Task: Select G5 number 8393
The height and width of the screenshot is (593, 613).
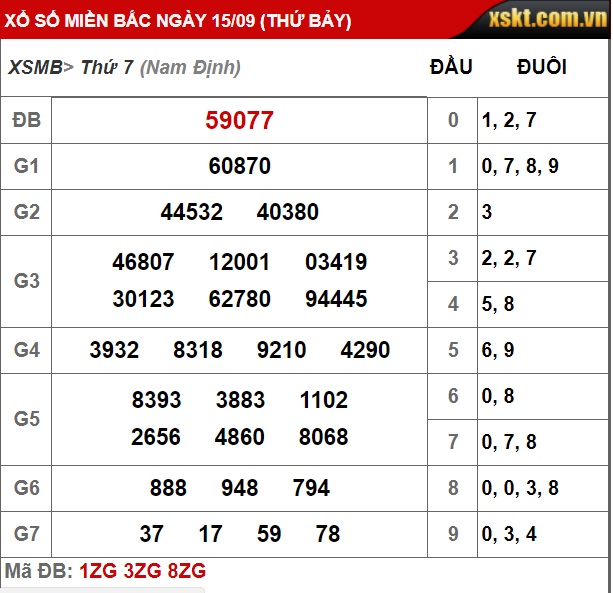Action: click(x=156, y=400)
